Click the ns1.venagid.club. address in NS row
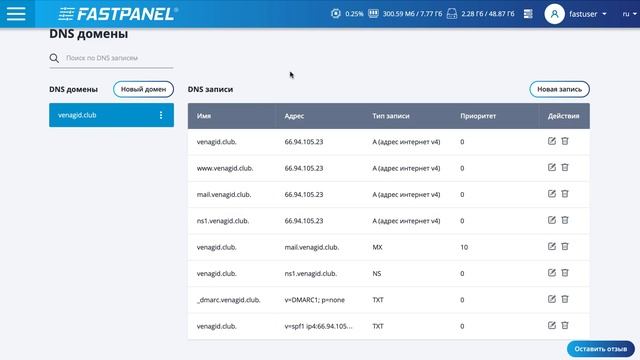 [311, 273]
